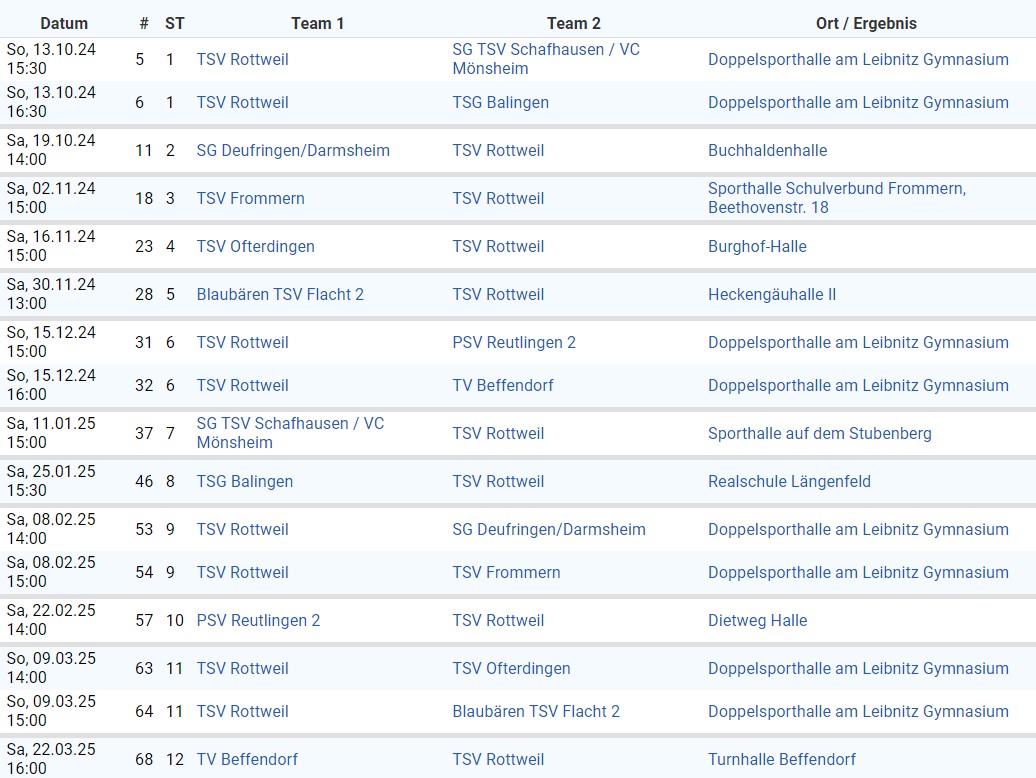The width and height of the screenshot is (1036, 778).
Task: Open TSV Rottweil as Team 1 in match 54
Action: coord(242,573)
